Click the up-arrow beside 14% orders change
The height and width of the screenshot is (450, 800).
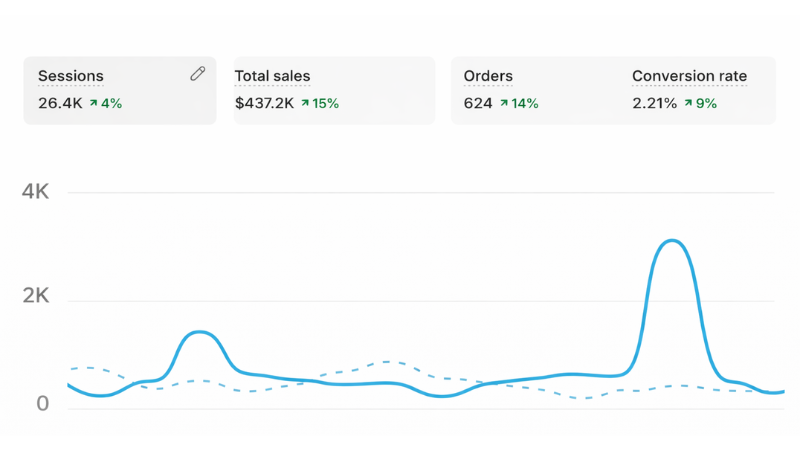click(504, 103)
